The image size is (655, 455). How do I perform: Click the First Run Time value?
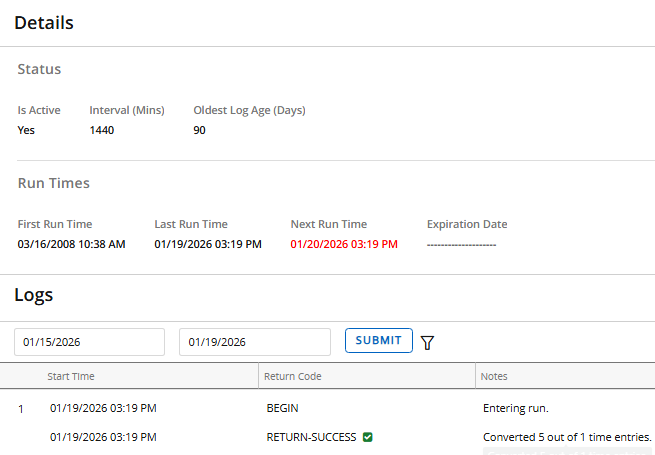click(71, 244)
